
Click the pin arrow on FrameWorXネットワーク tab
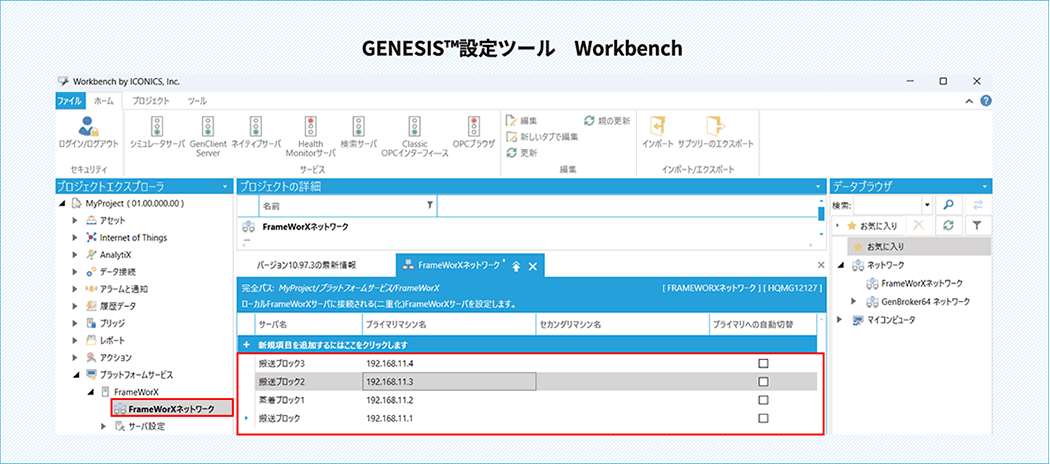[516, 266]
